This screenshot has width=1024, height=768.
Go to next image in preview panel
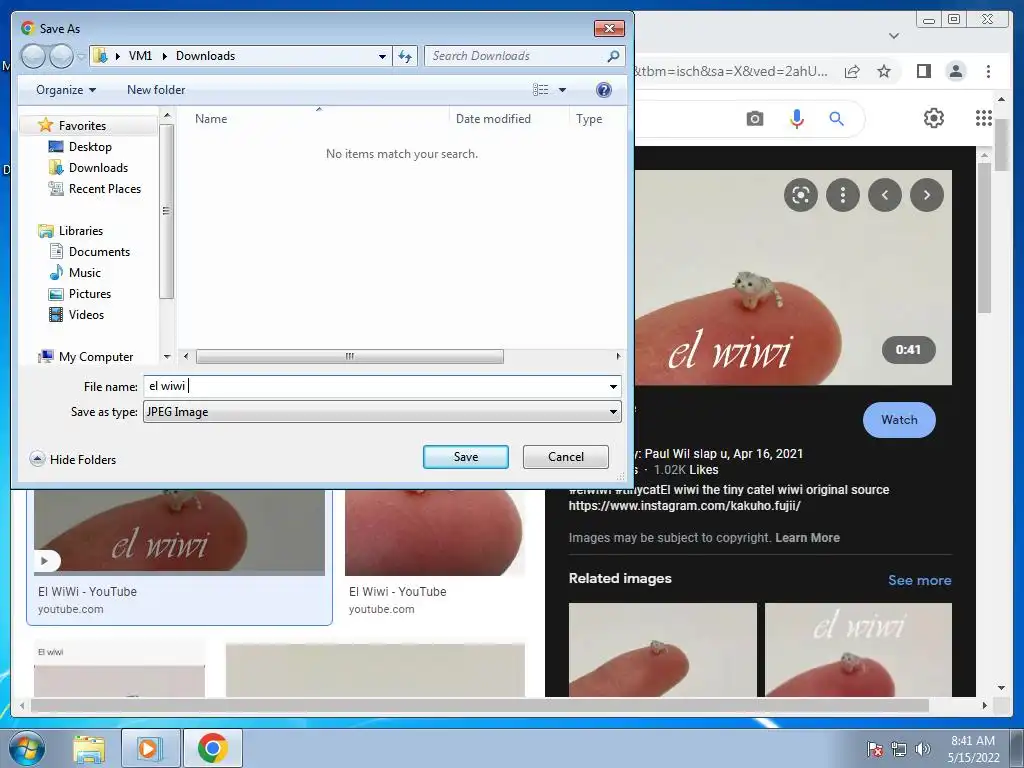[927, 195]
